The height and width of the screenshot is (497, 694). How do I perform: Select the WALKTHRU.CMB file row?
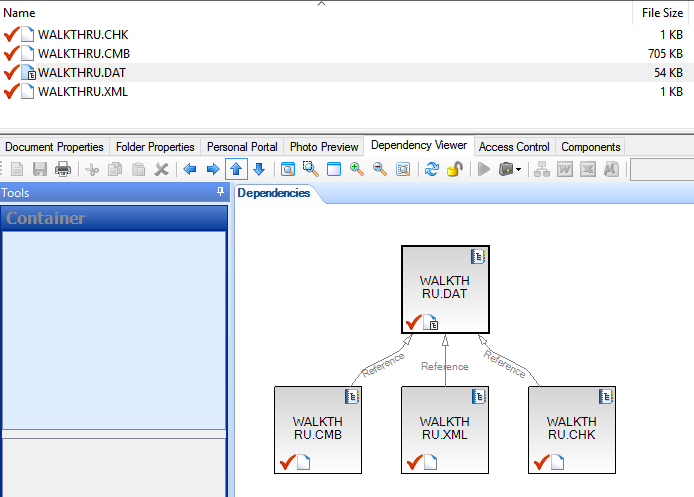(84, 53)
